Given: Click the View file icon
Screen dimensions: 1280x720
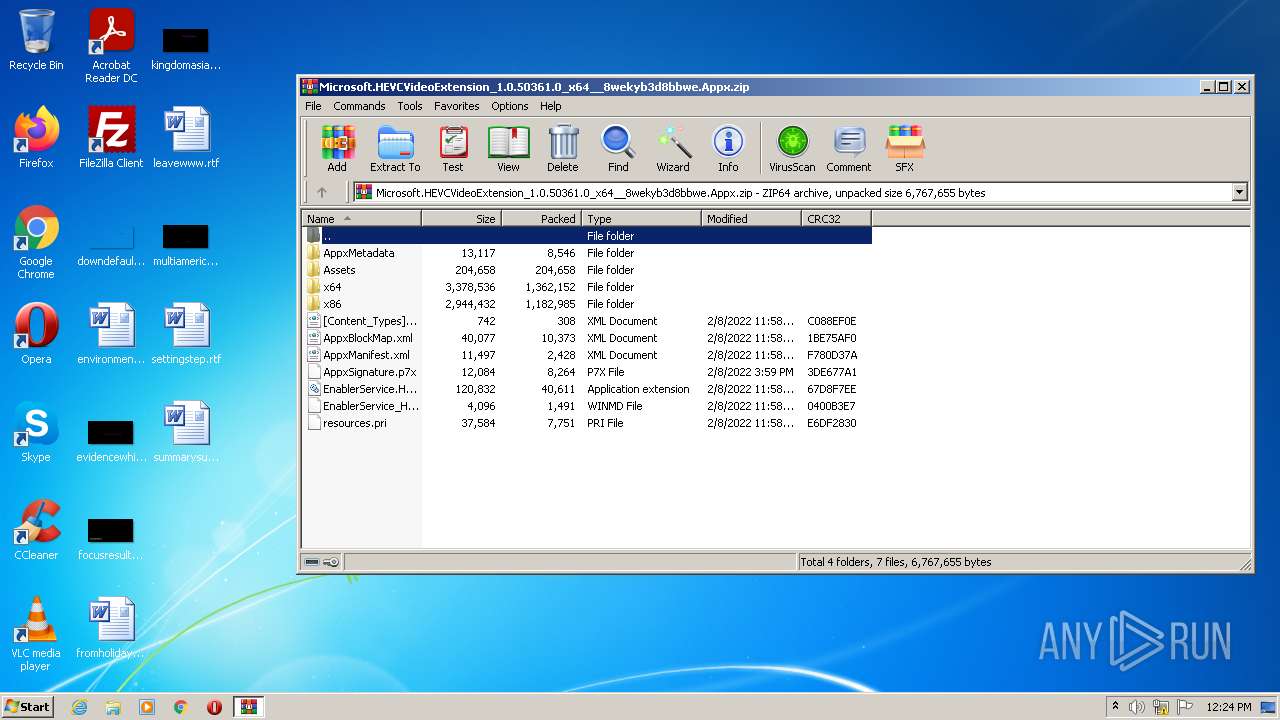Looking at the screenshot, I should click(x=508, y=148).
